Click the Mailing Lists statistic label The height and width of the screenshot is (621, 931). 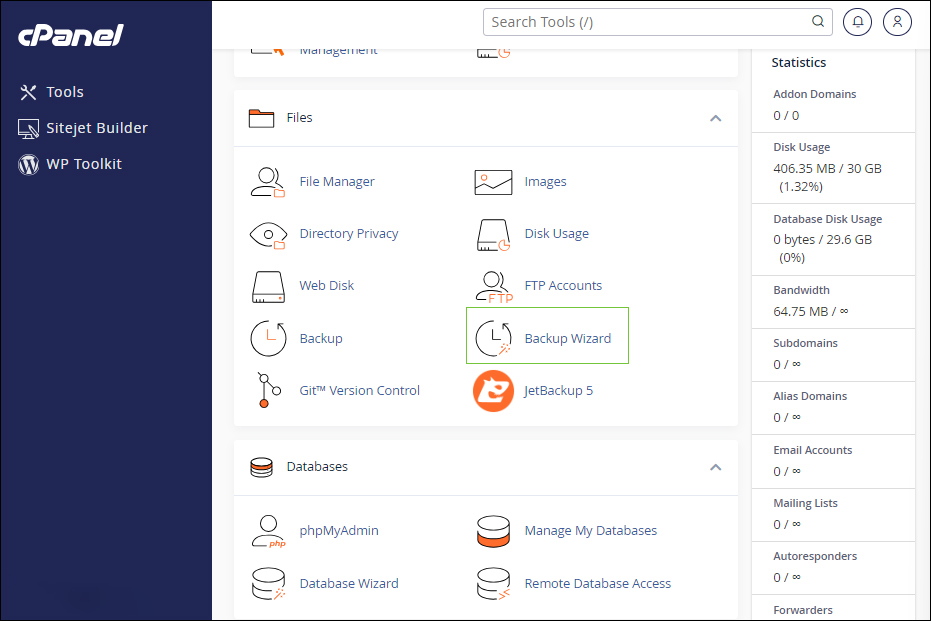pos(805,503)
